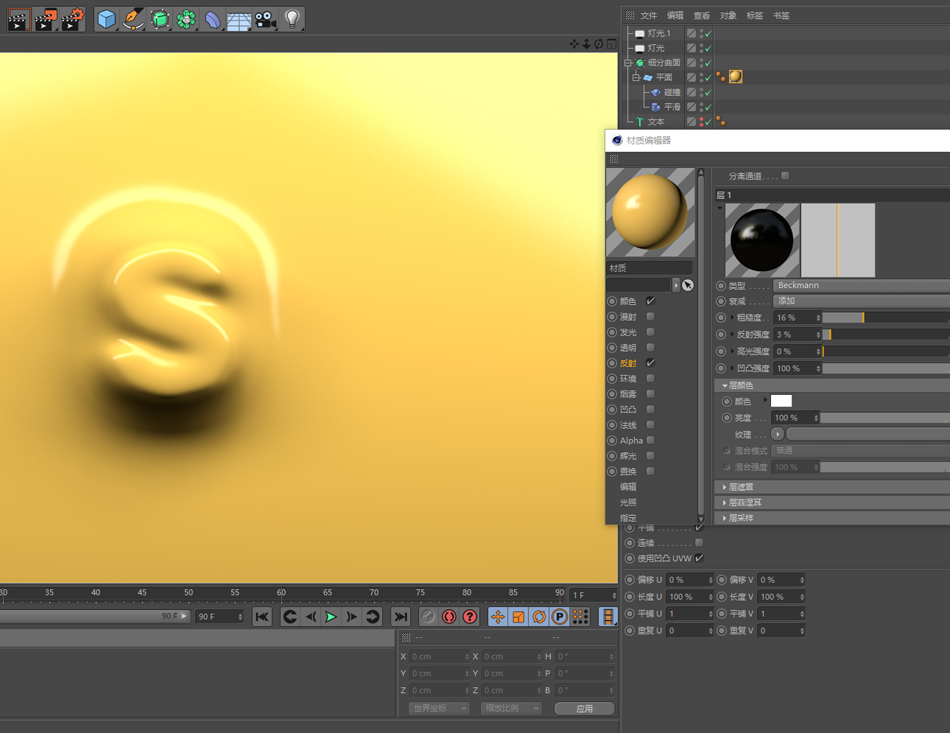
Task: Toggle 使用凹凸 UVW checkbox
Action: coord(699,558)
